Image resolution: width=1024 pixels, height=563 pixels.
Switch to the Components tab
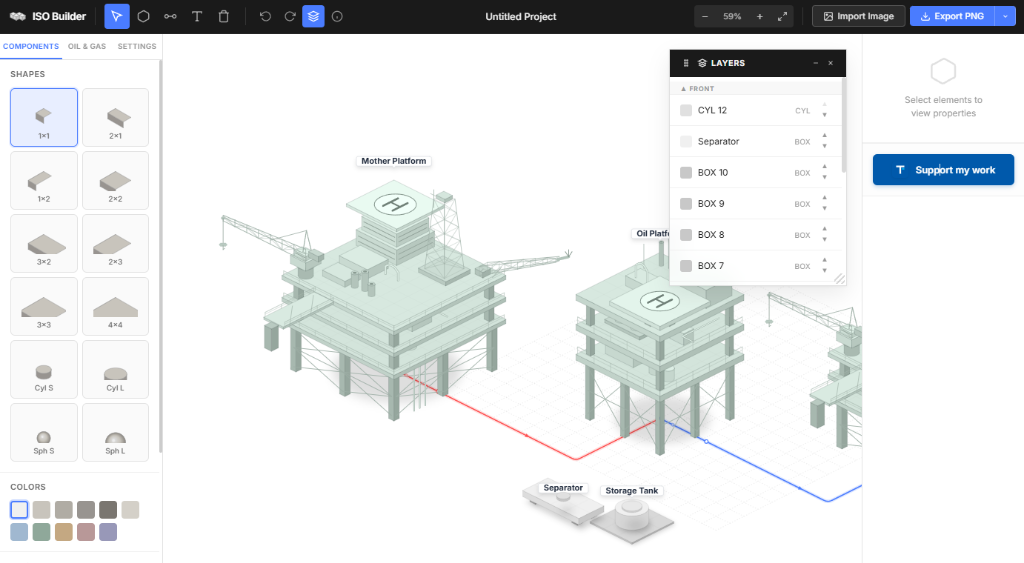click(31, 46)
